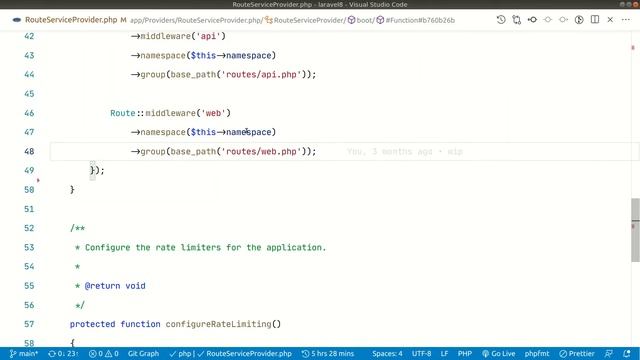The height and width of the screenshot is (360, 640).
Task: Click php | RouteServiceProvider.php status item
Action: click(231, 353)
